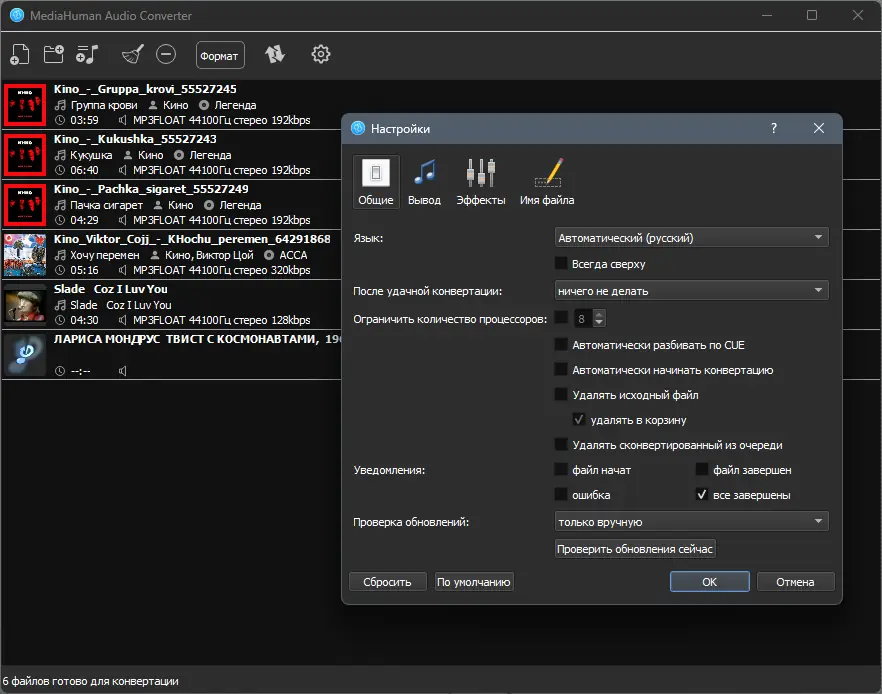Click Проверить обновления сейчас button
882x694 pixels.
[x=634, y=549]
